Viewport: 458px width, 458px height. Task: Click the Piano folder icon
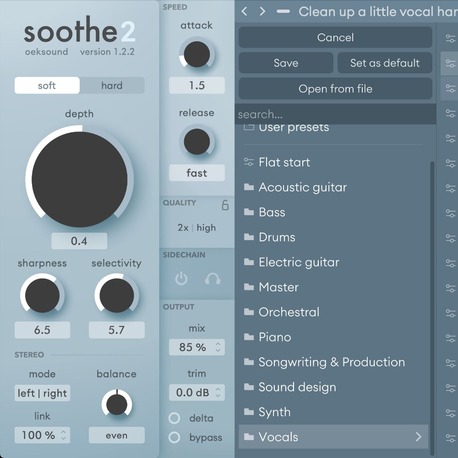point(249,337)
